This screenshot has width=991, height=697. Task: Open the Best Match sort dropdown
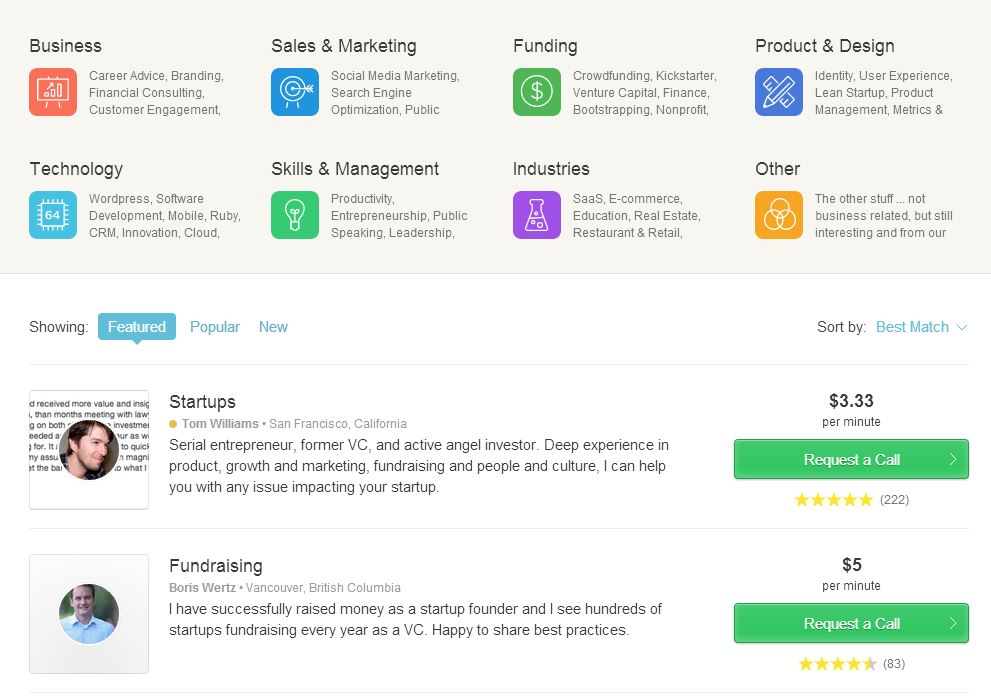(921, 327)
